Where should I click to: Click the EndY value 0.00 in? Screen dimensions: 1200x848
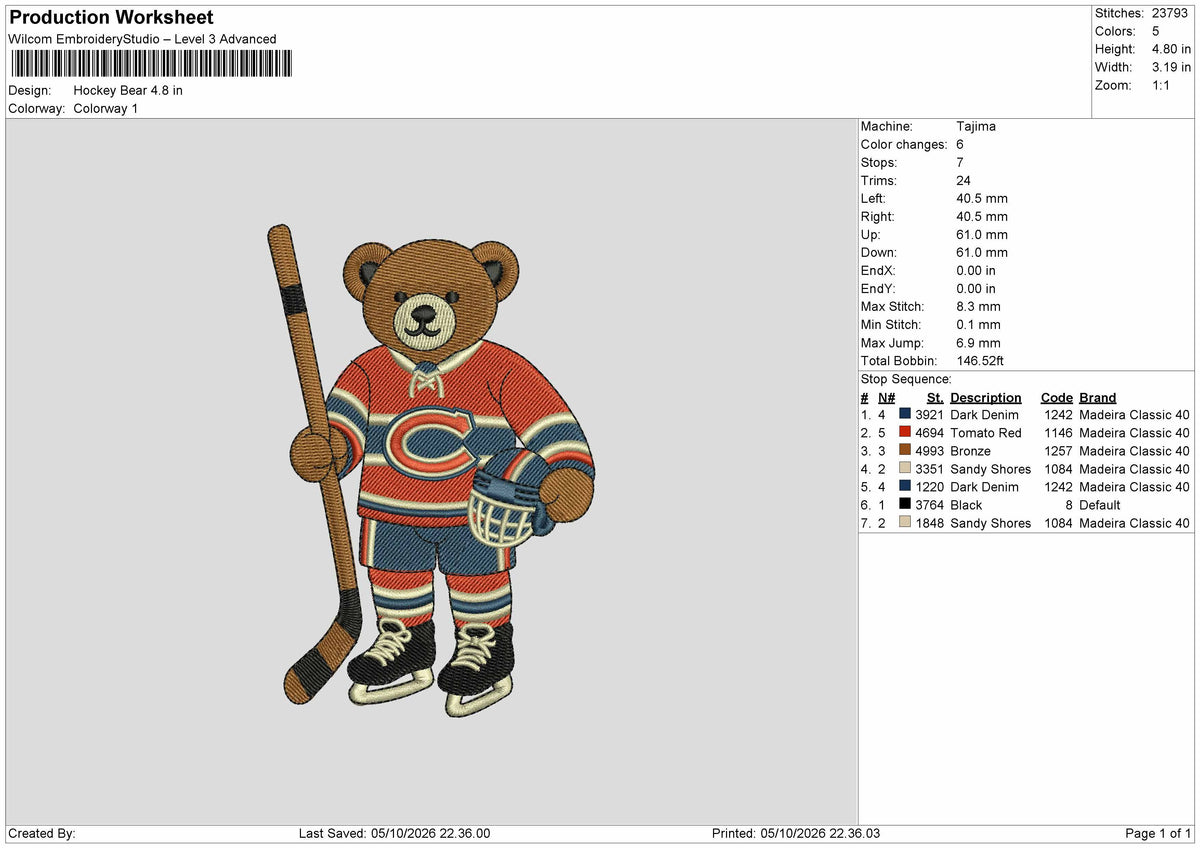pos(976,288)
